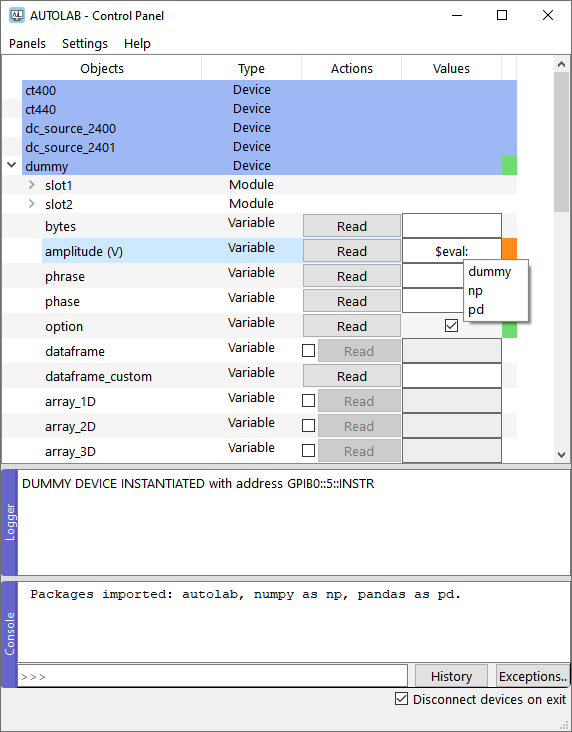
Task: Select the dc_source_2401 device row
Action: (x=269, y=147)
